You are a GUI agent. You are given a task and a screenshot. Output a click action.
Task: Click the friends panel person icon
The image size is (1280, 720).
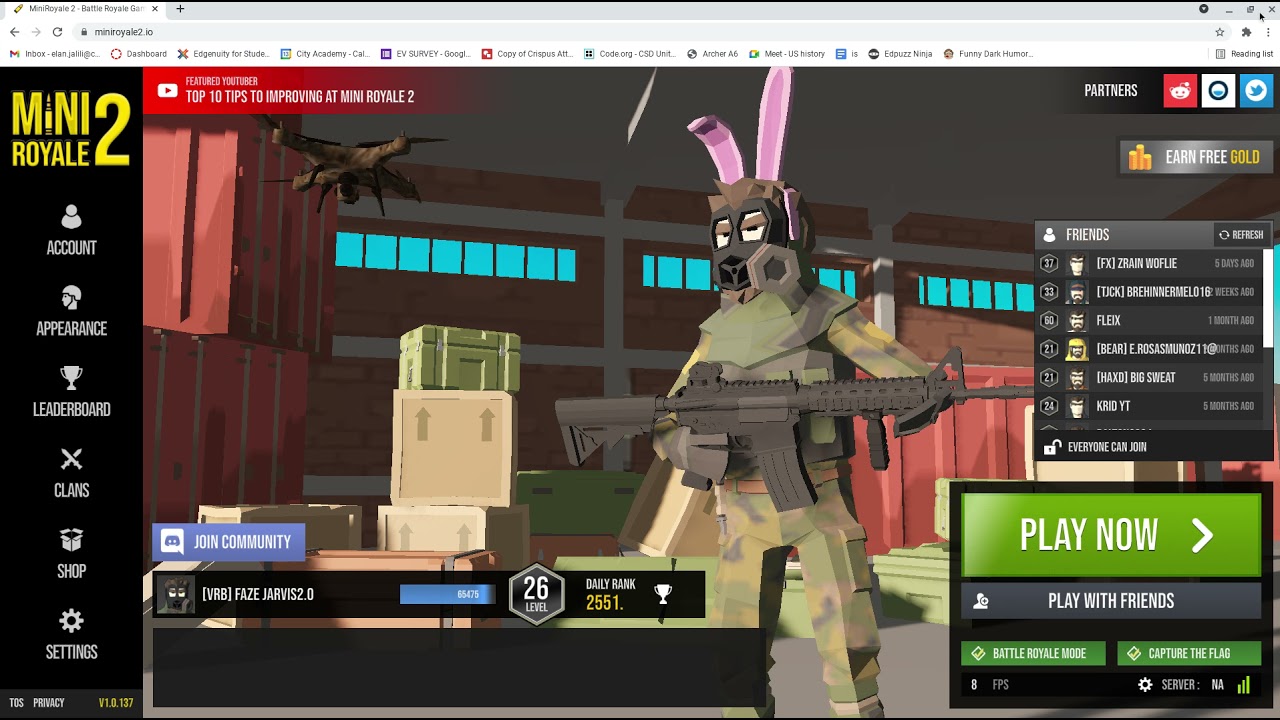click(x=1049, y=235)
